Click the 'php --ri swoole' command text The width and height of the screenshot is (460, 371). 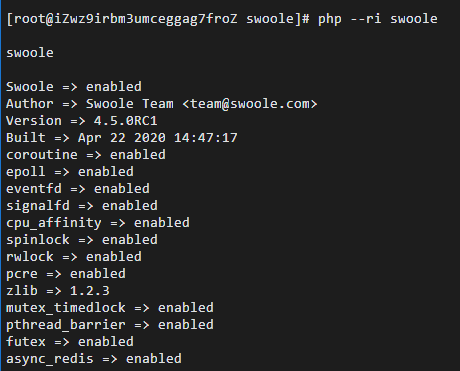(378, 19)
